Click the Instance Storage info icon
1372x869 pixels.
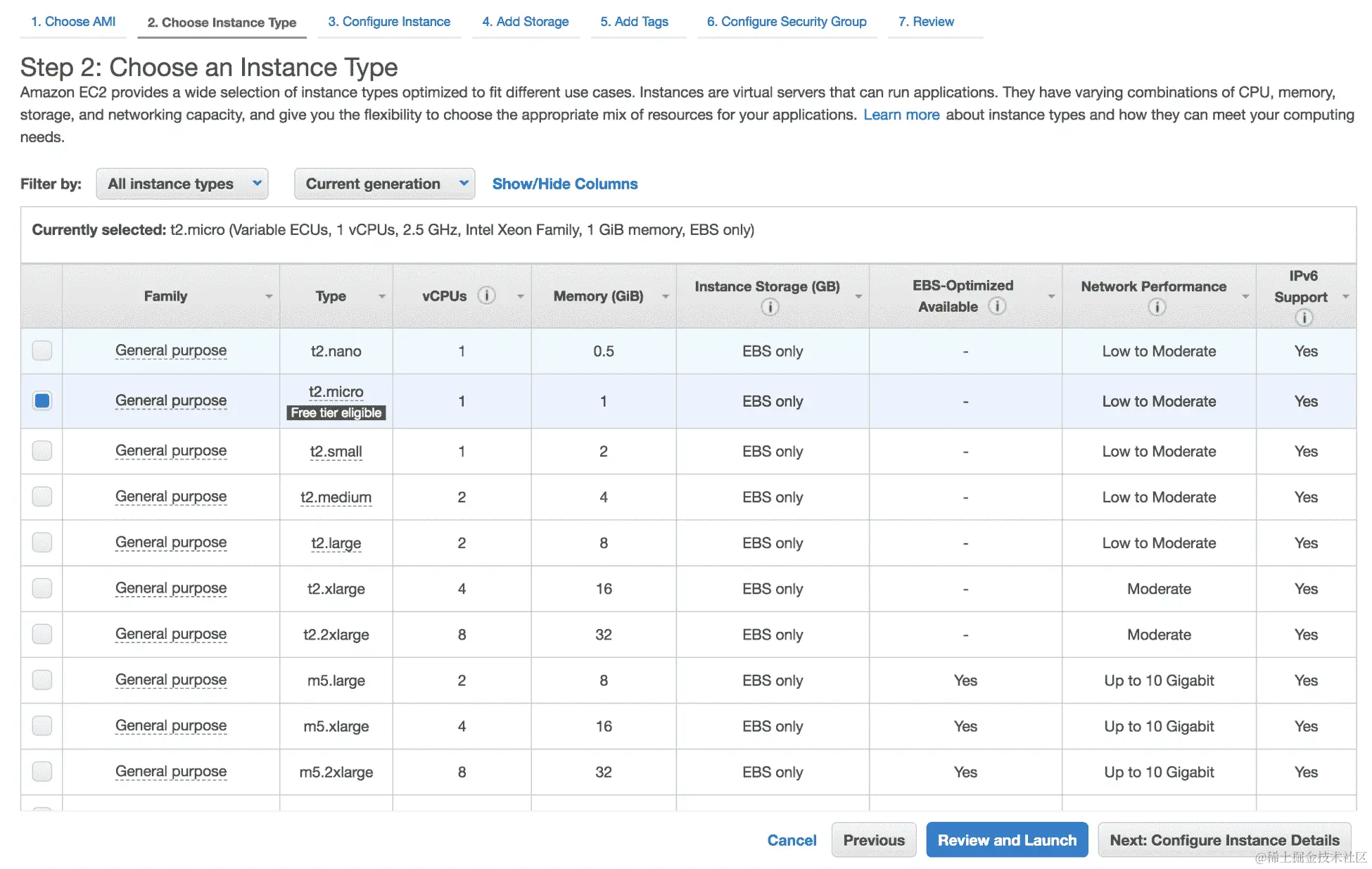tap(770, 307)
